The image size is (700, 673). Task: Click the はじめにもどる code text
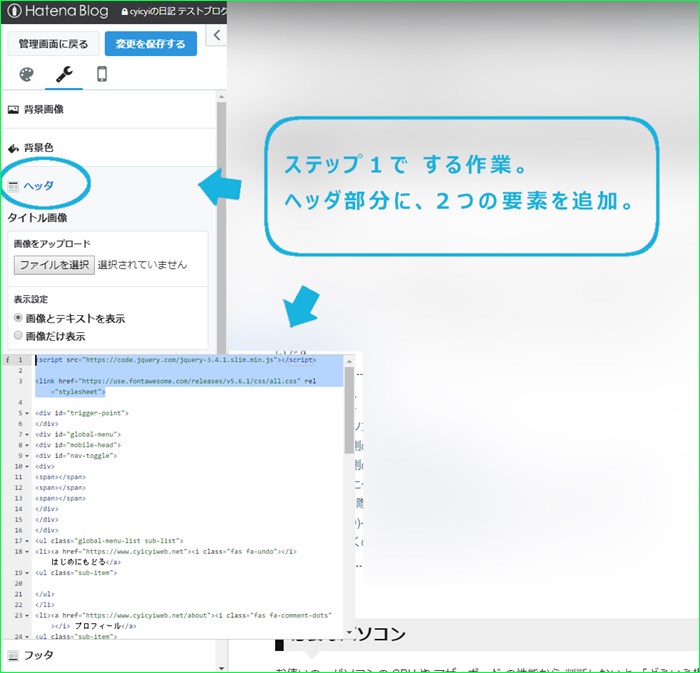[x=78, y=562]
